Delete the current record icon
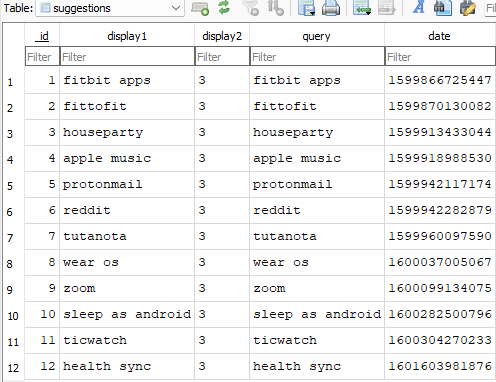Viewport: 496px width, 382px height. [x=386, y=8]
